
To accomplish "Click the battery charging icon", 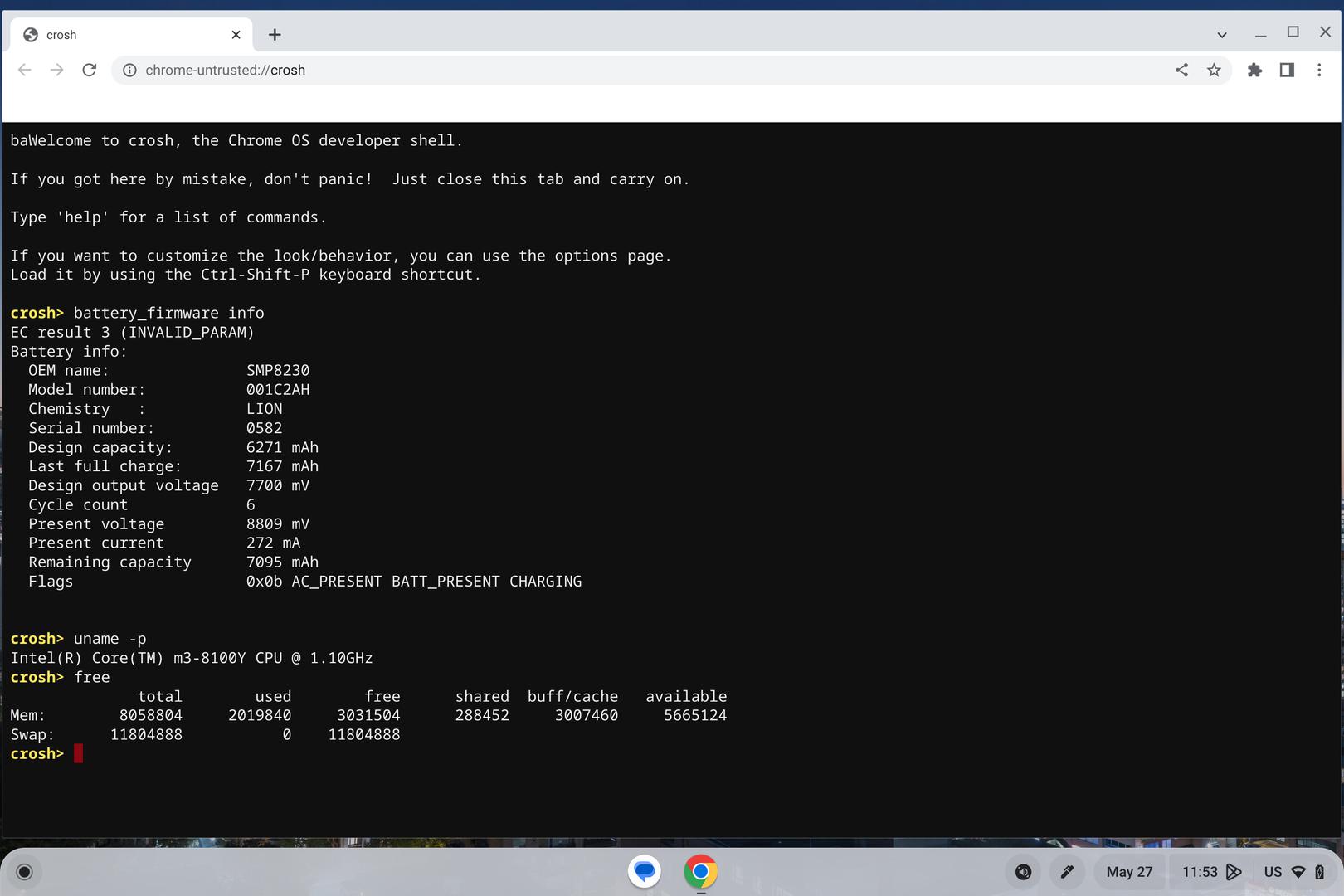I will coord(1319,871).
